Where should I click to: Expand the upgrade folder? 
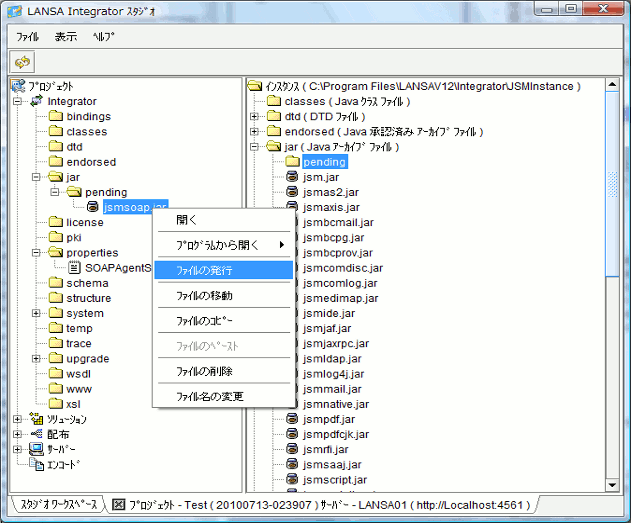[x=36, y=358]
